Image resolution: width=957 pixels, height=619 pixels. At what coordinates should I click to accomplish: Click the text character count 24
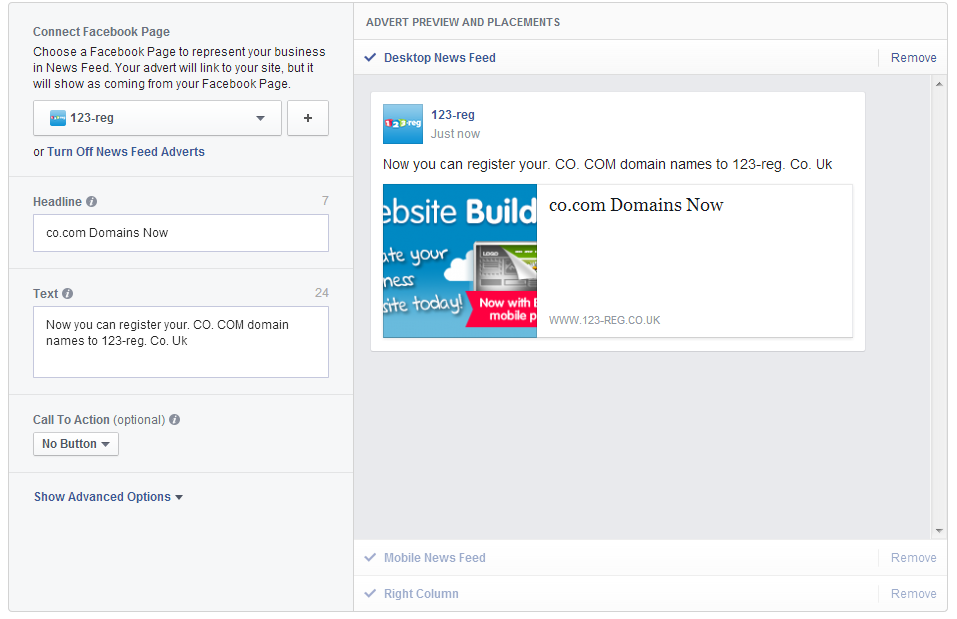click(322, 293)
